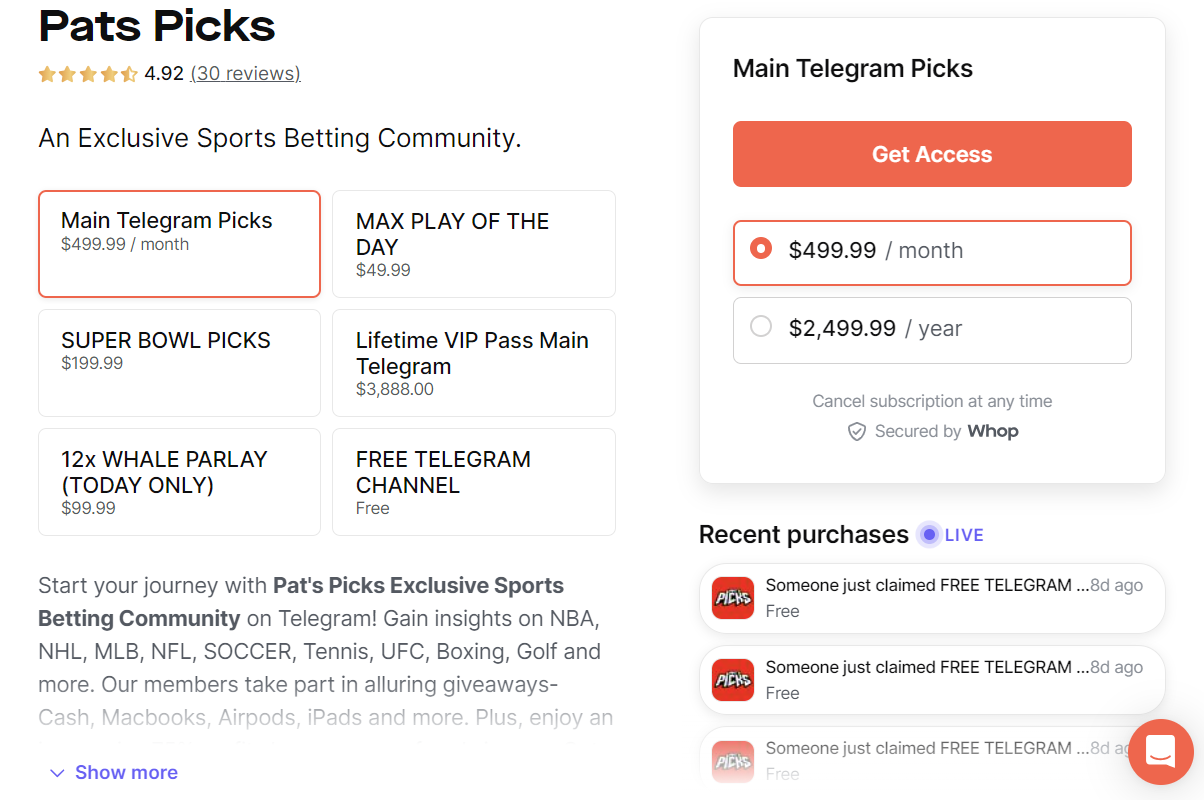Click the Picks logo on first recent purchase
The image size is (1204, 800).
pyautogui.click(x=732, y=597)
